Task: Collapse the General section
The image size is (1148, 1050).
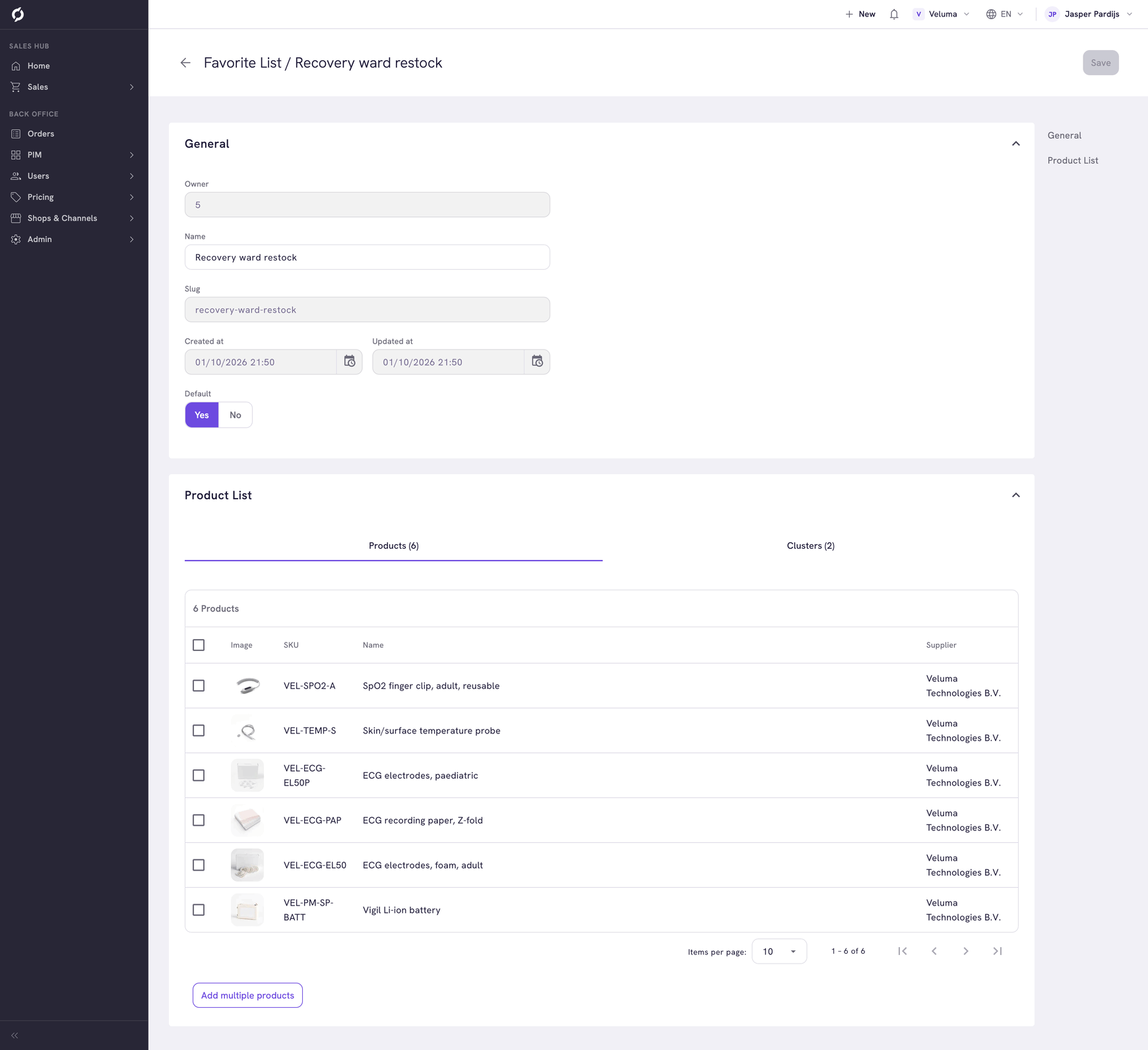Action: (x=1016, y=144)
